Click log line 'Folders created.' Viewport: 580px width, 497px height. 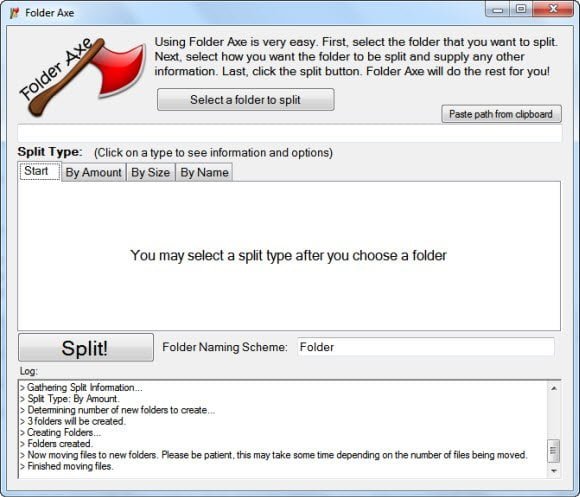click(x=56, y=444)
